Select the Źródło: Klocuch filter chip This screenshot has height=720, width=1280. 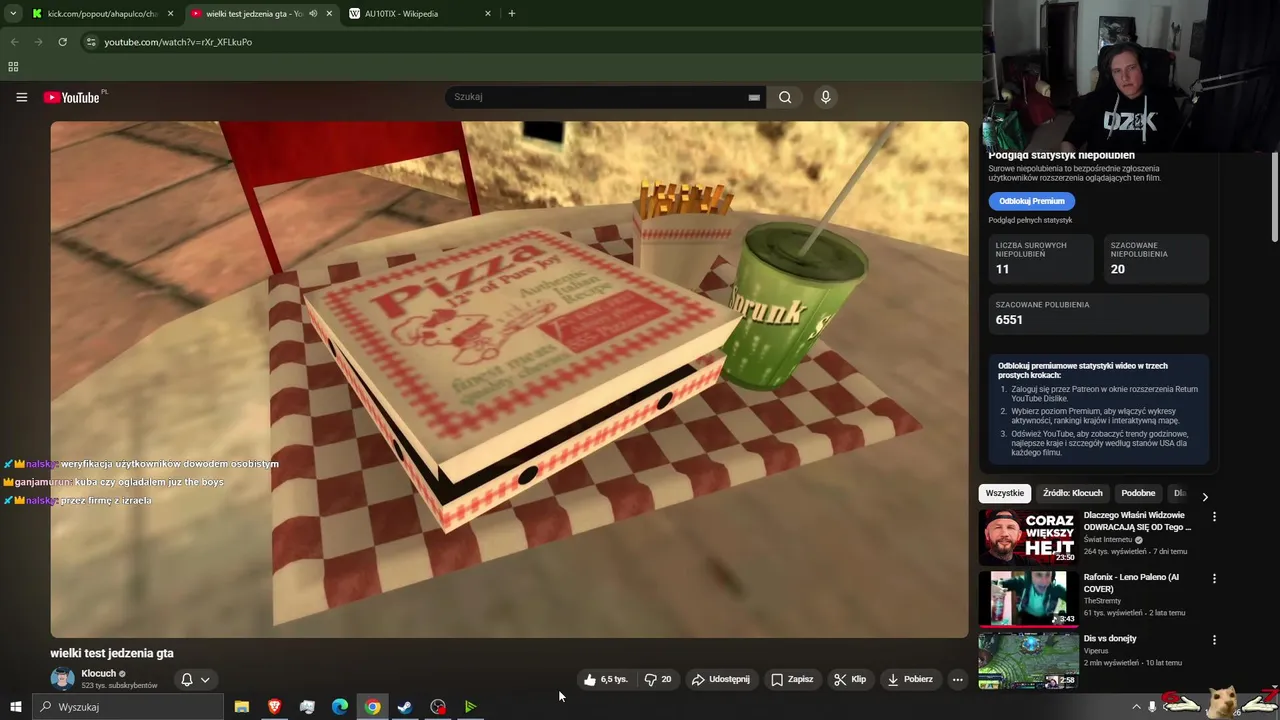(x=1072, y=493)
